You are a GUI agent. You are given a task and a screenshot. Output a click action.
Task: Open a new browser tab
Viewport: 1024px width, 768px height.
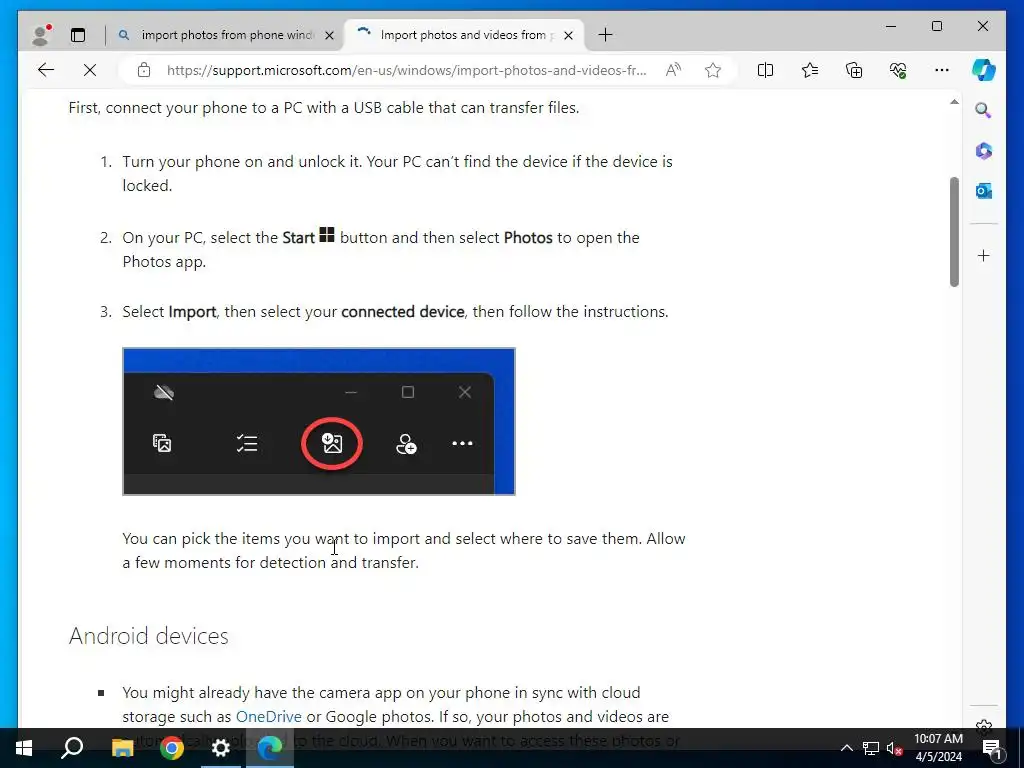point(605,35)
